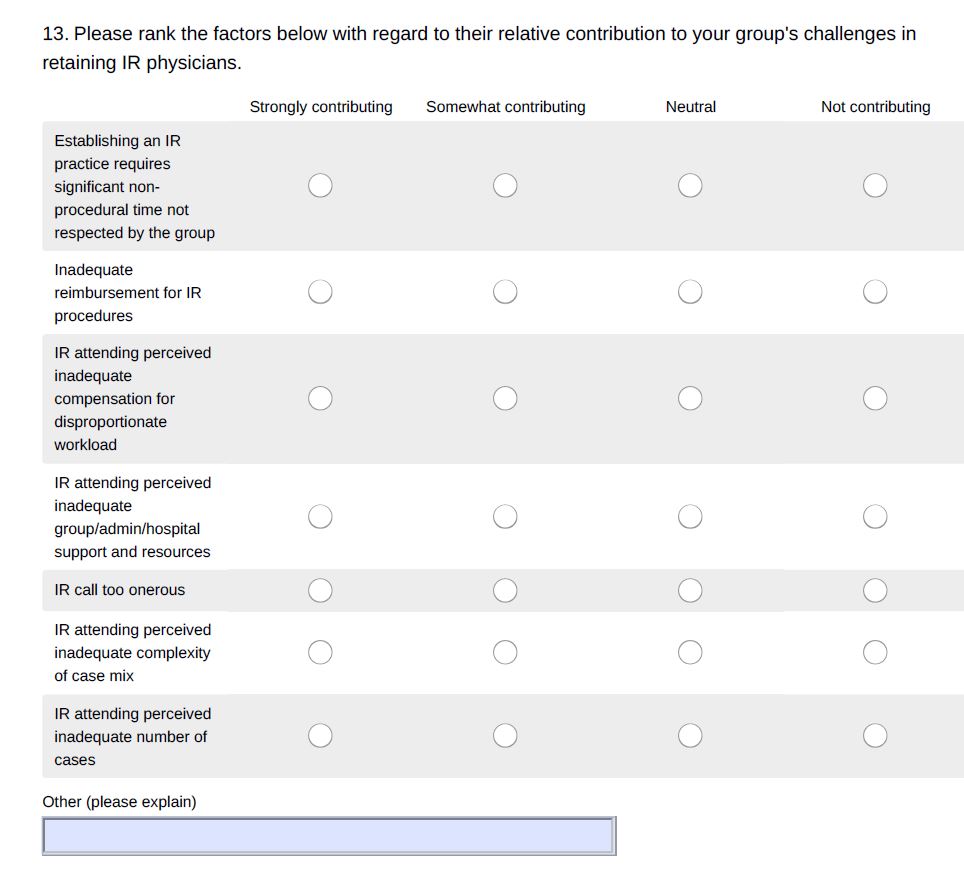The height and width of the screenshot is (877, 964).
Task: Select Not contributing for hospital support and resources
Action: pyautogui.click(x=875, y=517)
